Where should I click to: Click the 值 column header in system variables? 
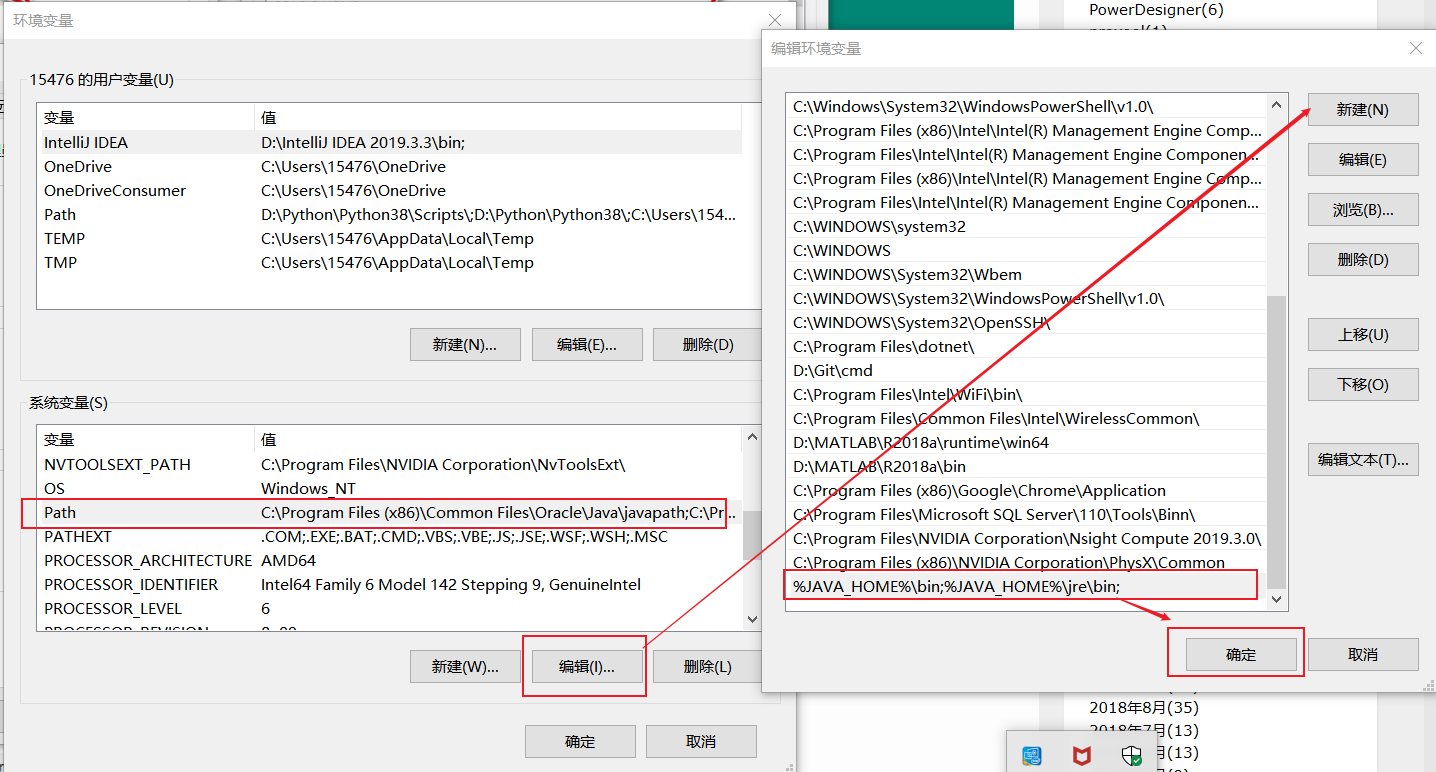coord(498,440)
